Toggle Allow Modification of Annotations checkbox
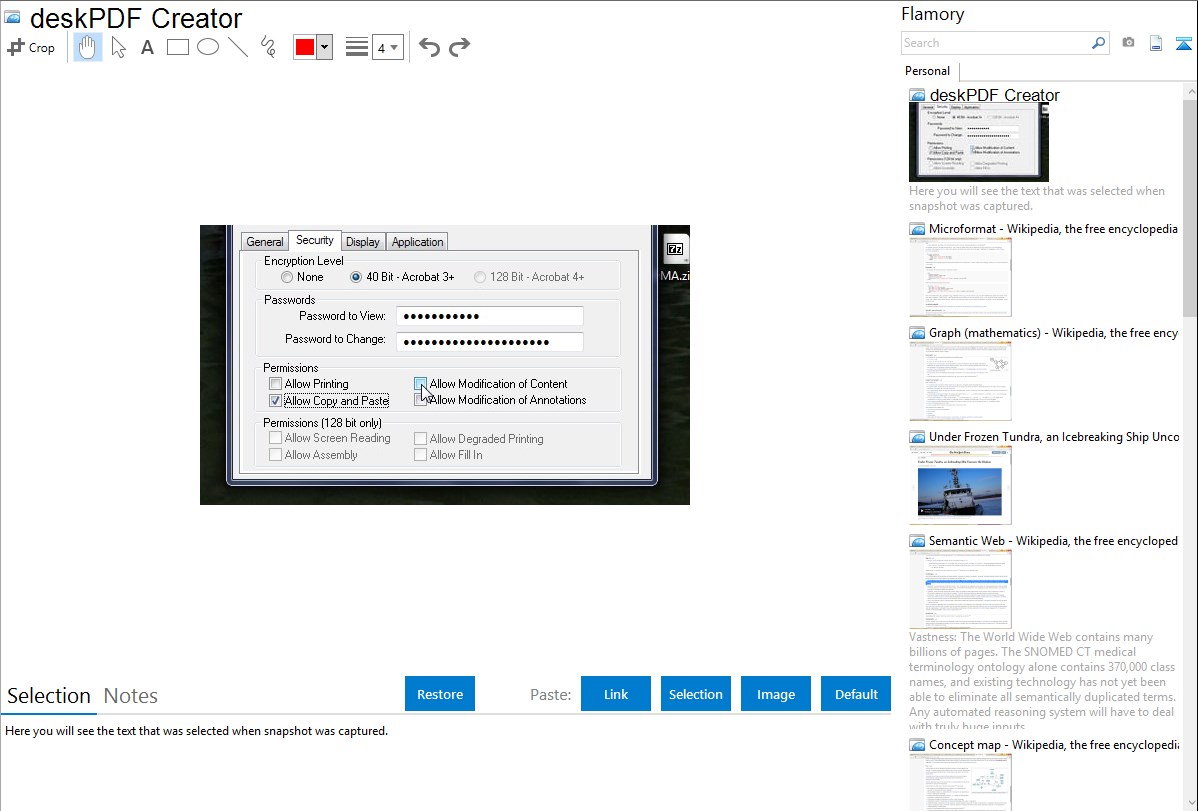This screenshot has width=1198, height=811. pyautogui.click(x=420, y=400)
